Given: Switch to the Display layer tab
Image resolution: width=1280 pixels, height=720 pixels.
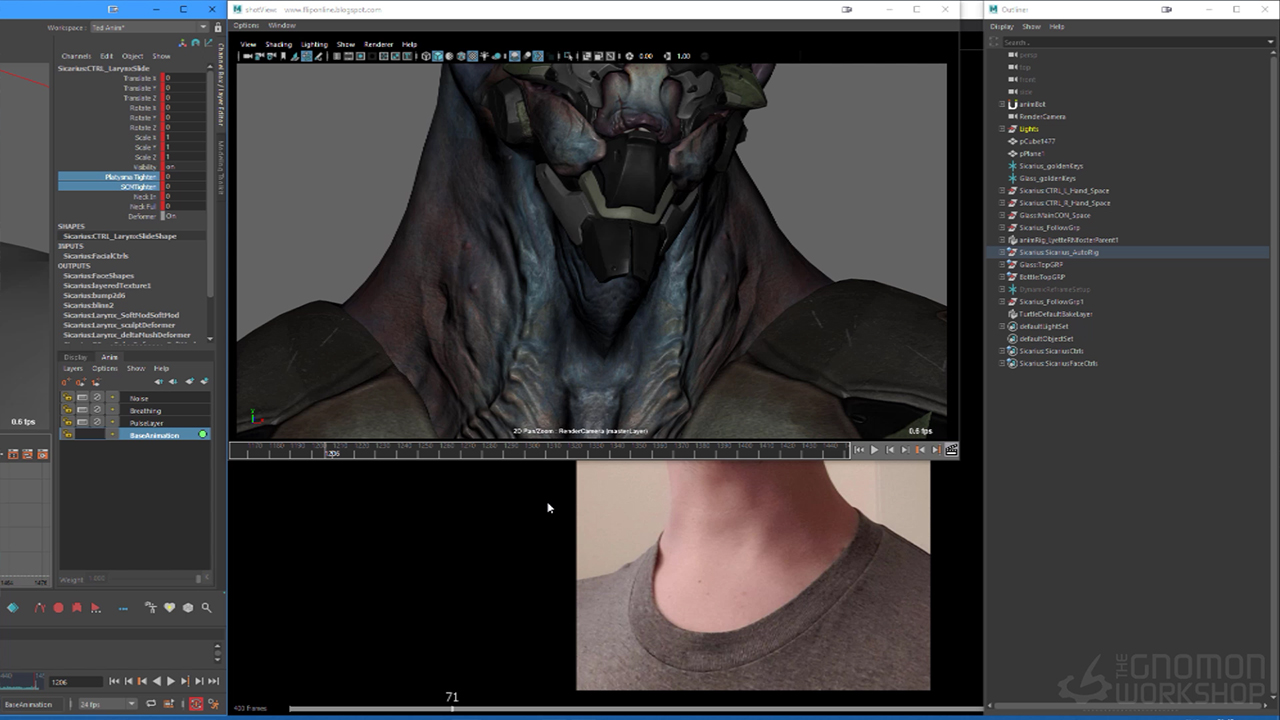Looking at the screenshot, I should (76, 357).
